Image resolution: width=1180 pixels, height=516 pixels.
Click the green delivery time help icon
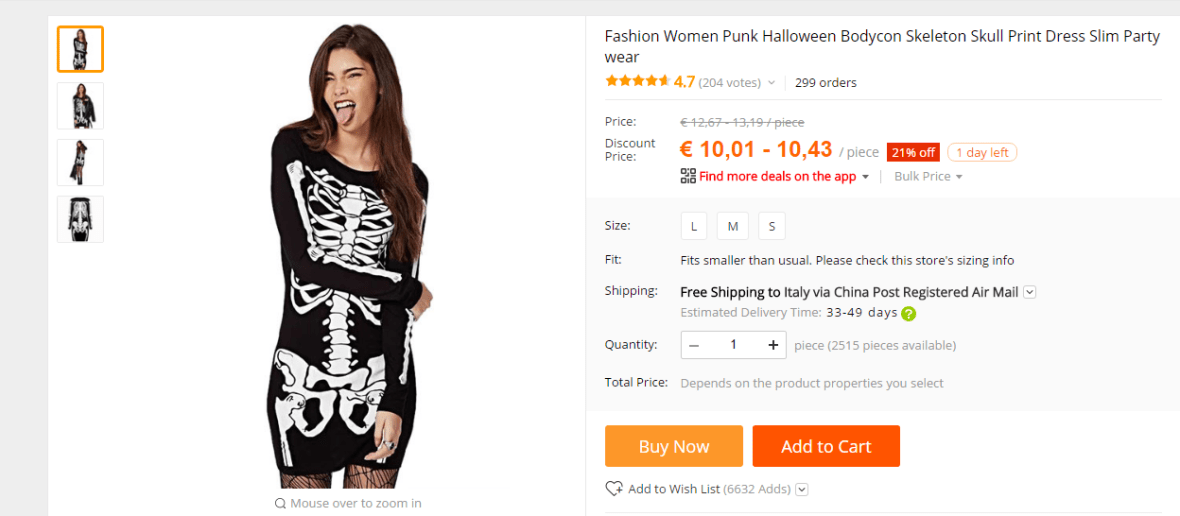click(x=908, y=313)
